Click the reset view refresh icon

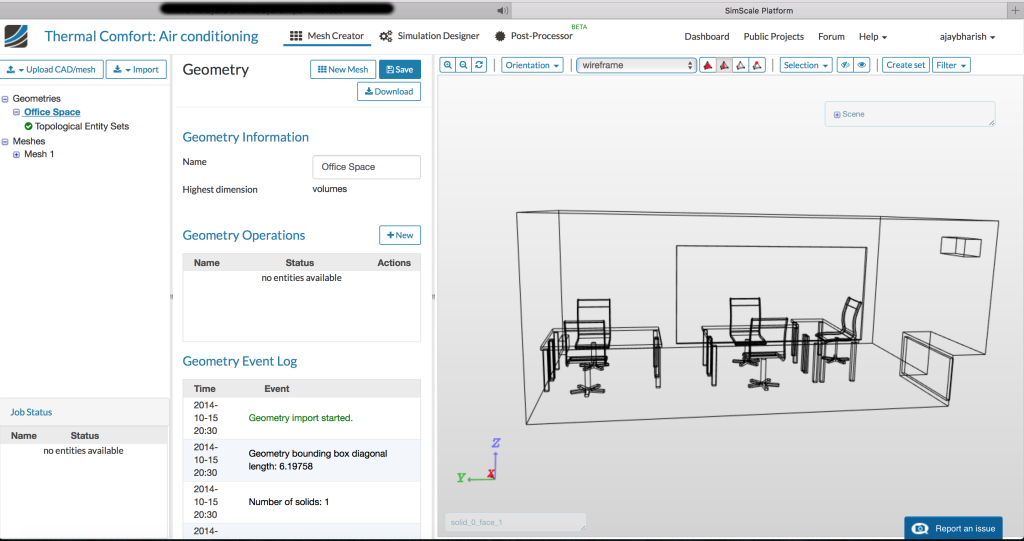point(479,65)
